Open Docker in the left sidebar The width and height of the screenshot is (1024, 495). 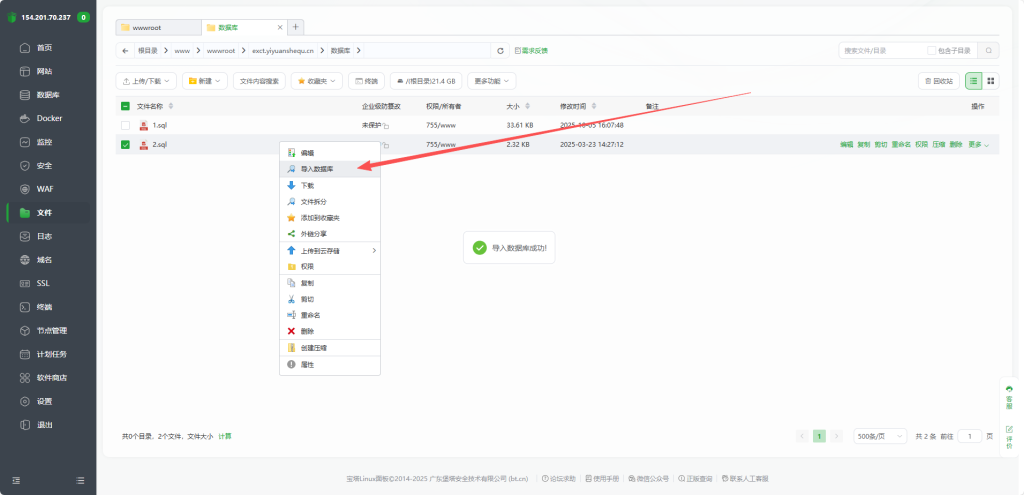(48, 118)
